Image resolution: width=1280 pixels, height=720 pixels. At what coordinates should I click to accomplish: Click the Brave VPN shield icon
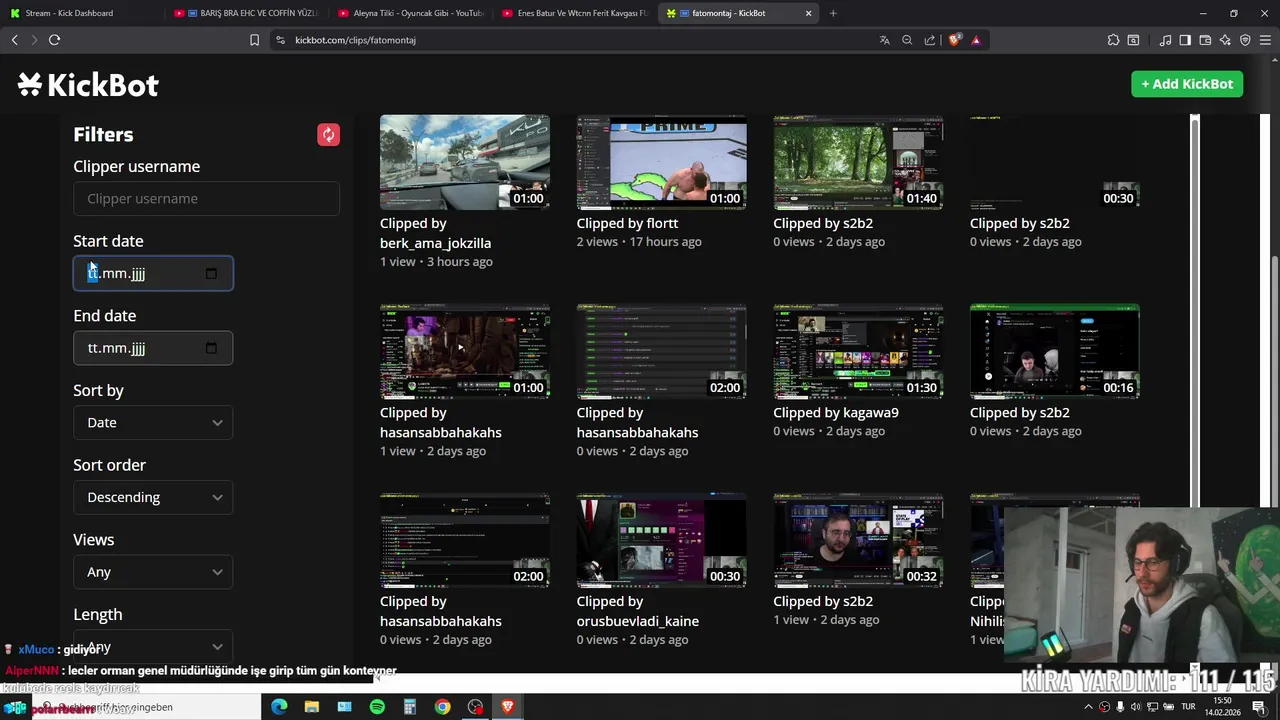1245,40
